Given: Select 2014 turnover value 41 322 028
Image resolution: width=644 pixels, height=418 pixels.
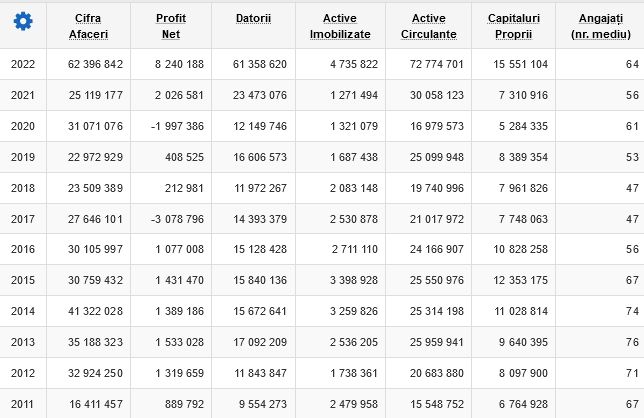Looking at the screenshot, I should pos(95,311).
